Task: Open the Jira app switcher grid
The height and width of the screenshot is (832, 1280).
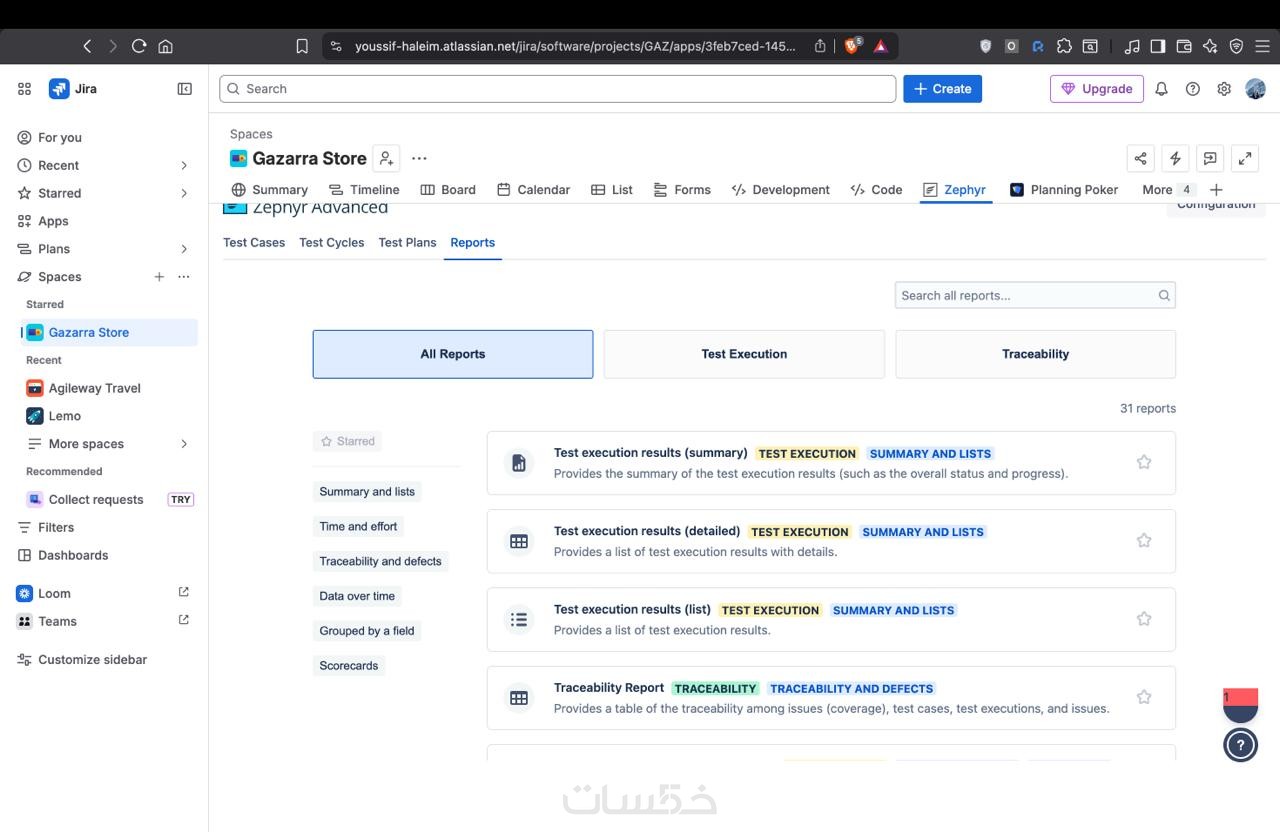Action: (x=25, y=89)
